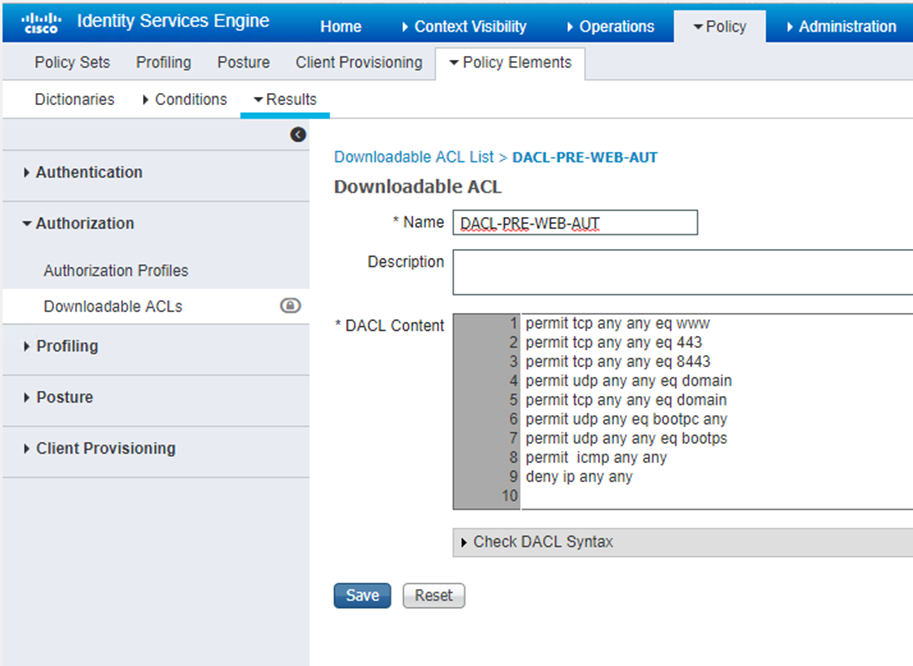Open the Policy Elements dropdown tab
The height and width of the screenshot is (666, 913).
pyautogui.click(x=511, y=63)
